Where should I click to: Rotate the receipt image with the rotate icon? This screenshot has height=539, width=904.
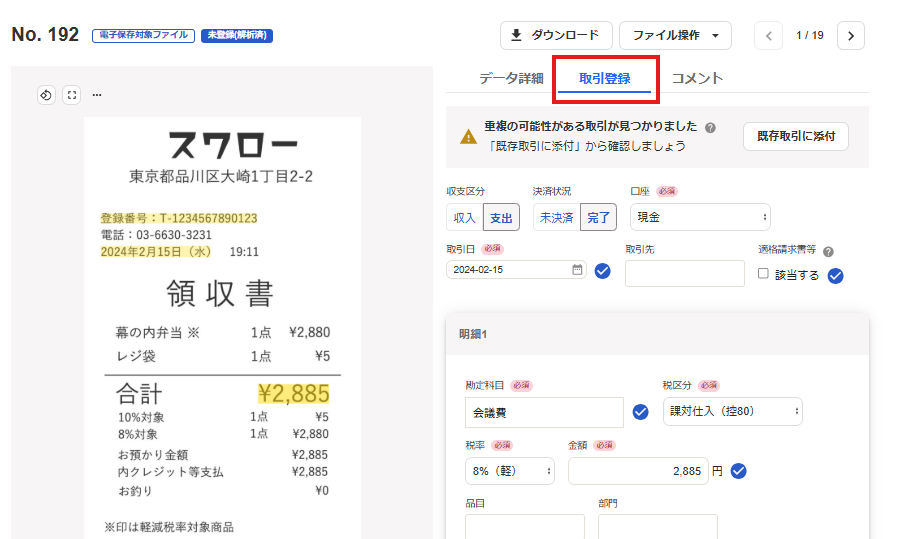[46, 95]
